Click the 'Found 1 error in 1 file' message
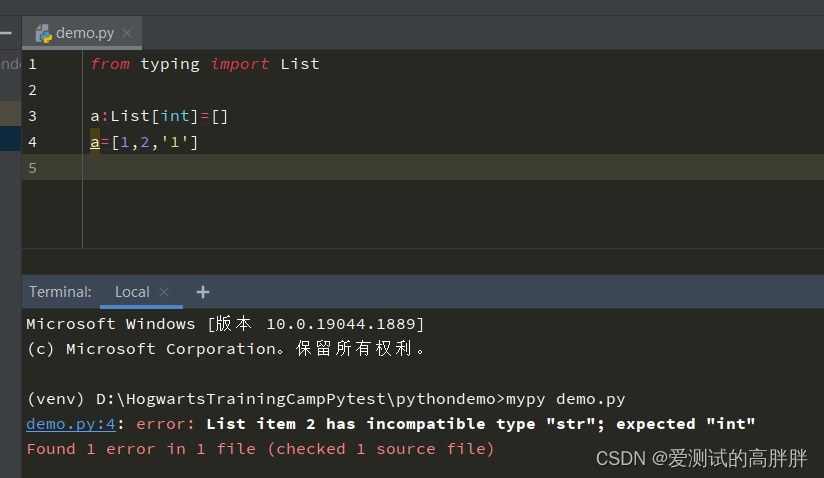The height and width of the screenshot is (478, 824). pyautogui.click(x=260, y=449)
